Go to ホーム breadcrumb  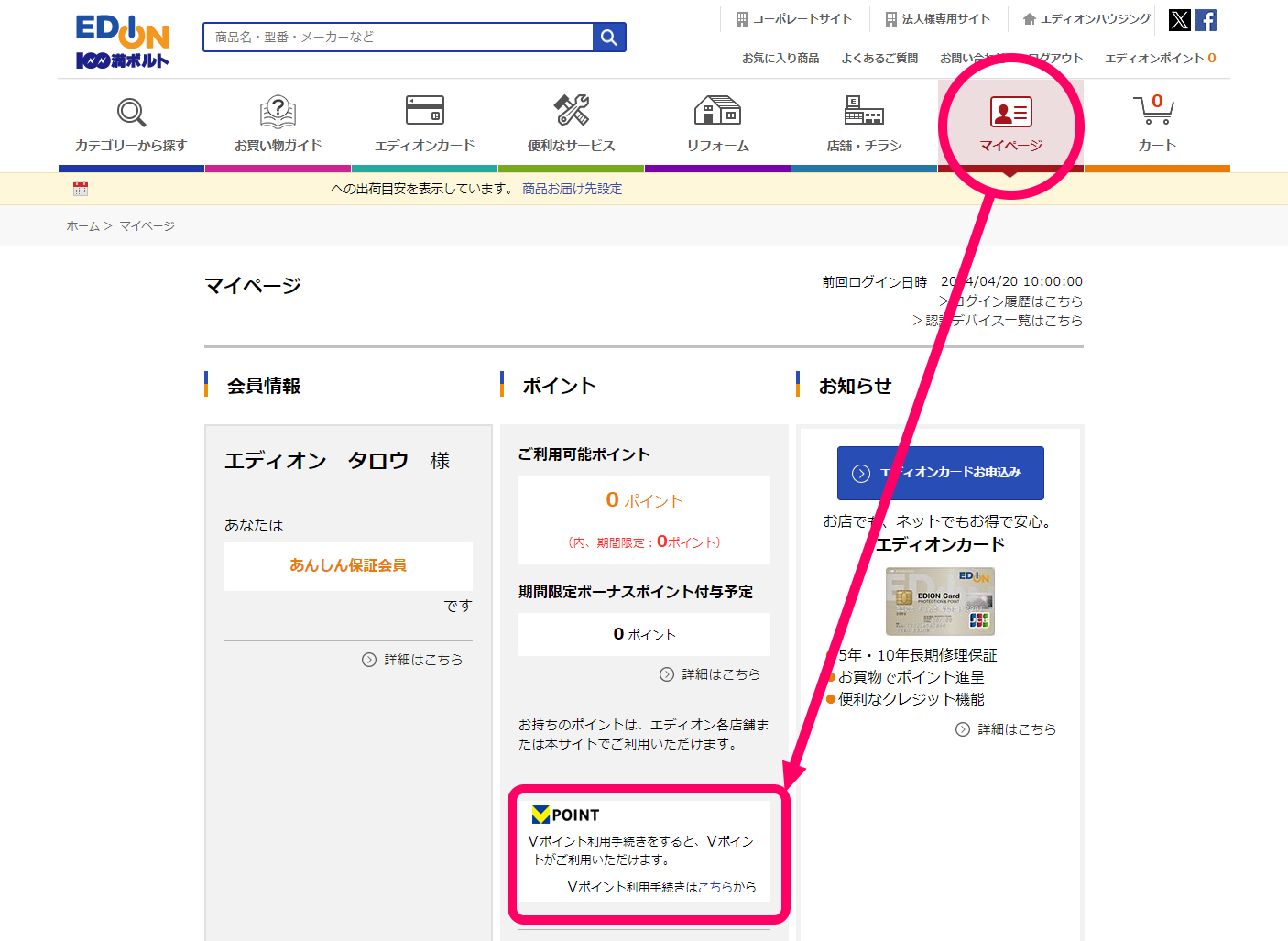coord(82,225)
